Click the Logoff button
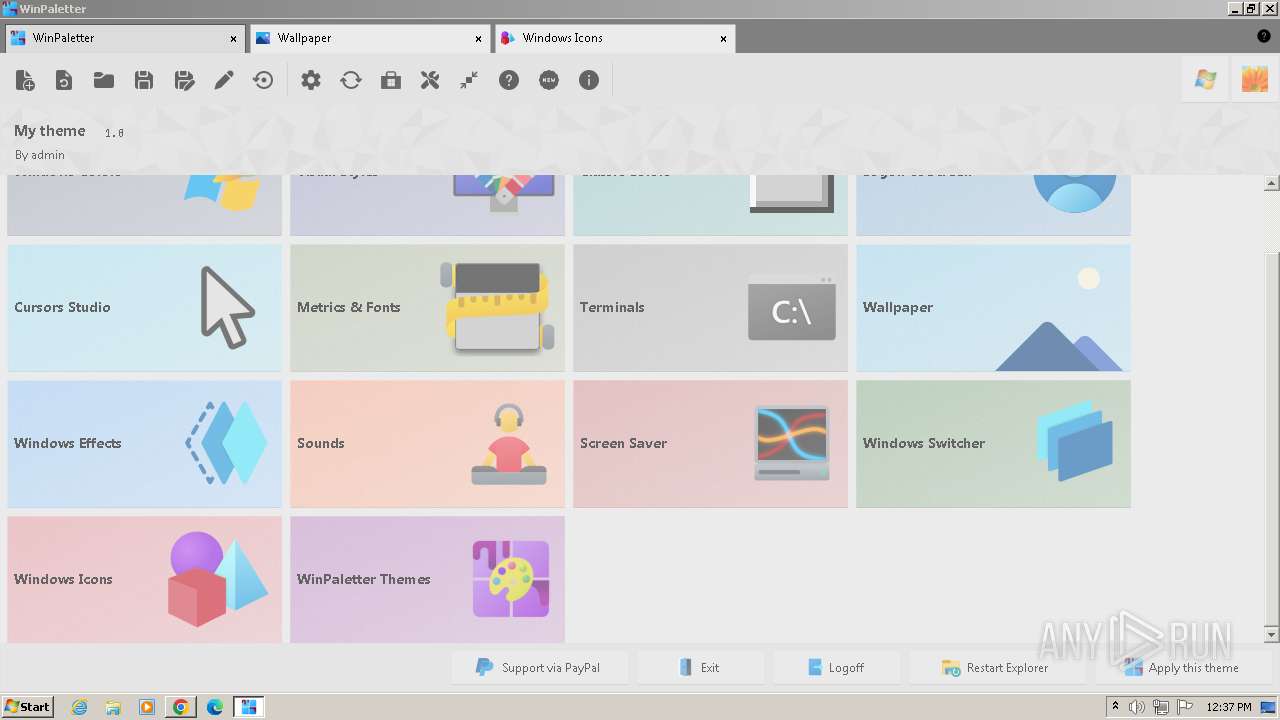Viewport: 1280px width, 720px height. (836, 668)
